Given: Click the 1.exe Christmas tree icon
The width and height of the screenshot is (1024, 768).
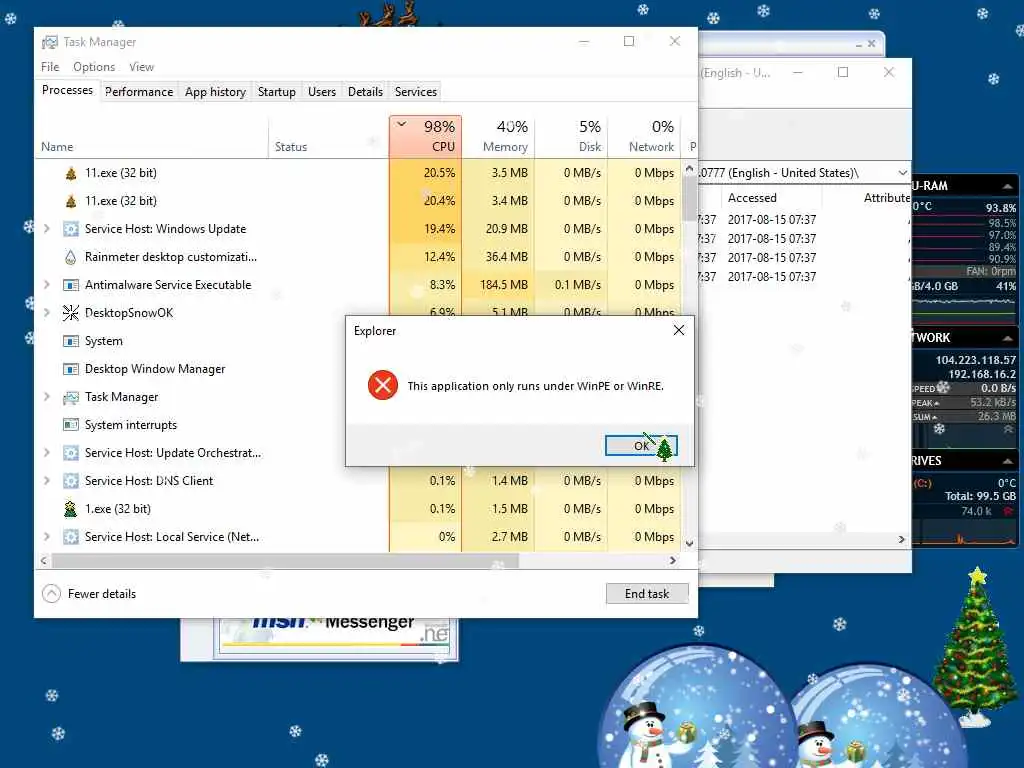Looking at the screenshot, I should 71,509.
